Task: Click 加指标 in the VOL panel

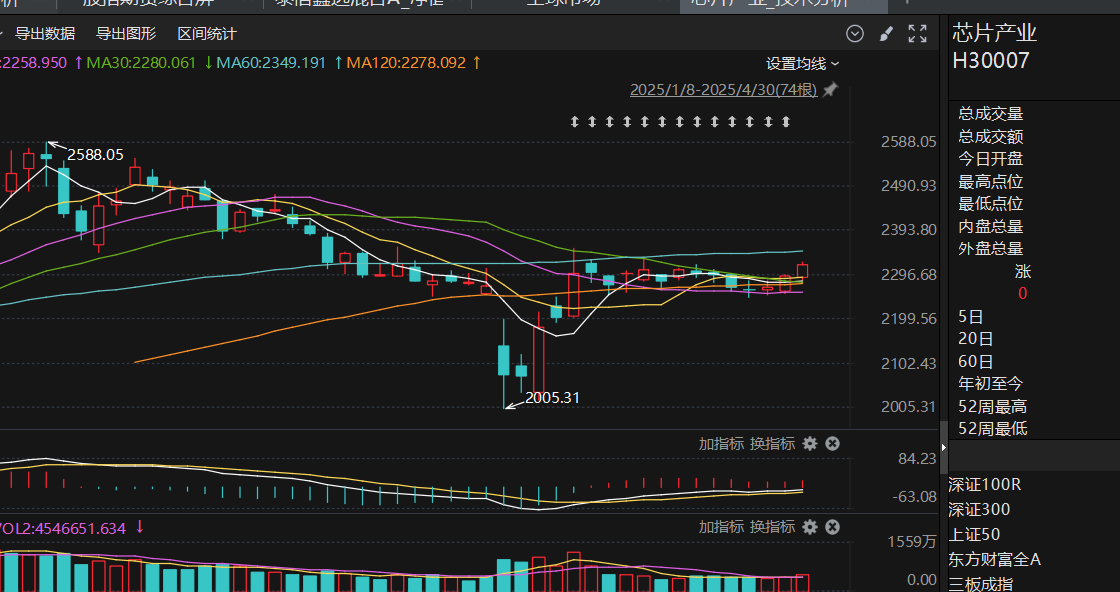Action: click(x=721, y=527)
